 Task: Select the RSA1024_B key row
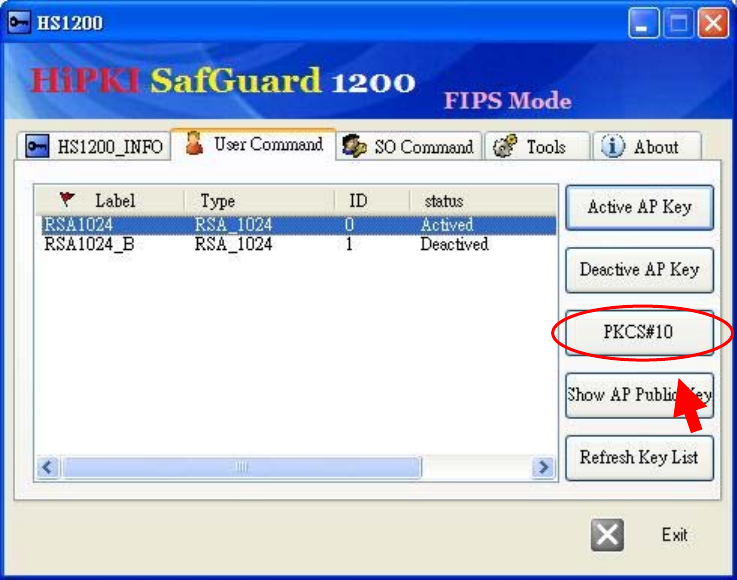point(296,244)
